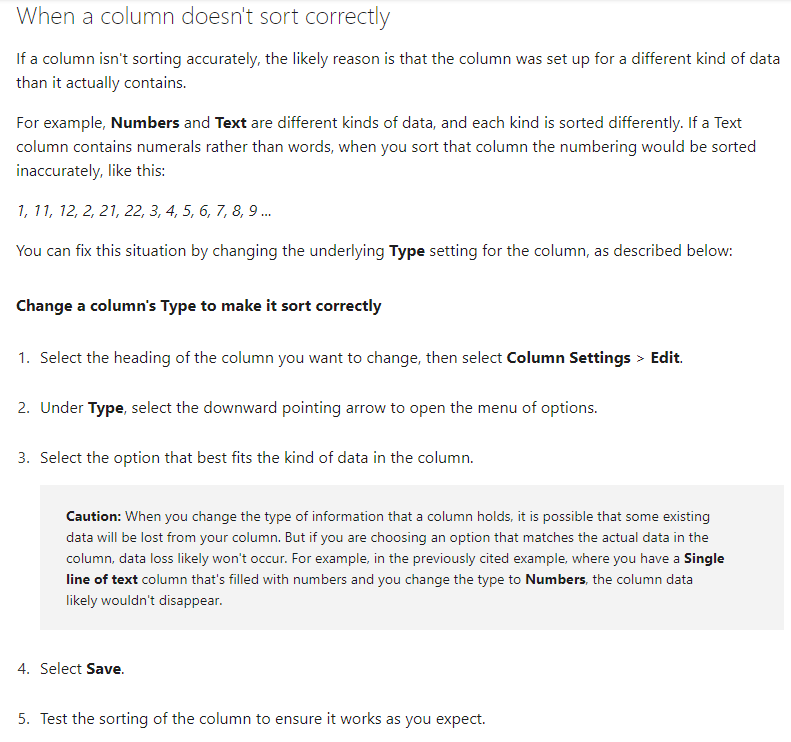Click the bold Column Settings text in step 1
This screenshot has height=742, width=791.
pos(569,358)
